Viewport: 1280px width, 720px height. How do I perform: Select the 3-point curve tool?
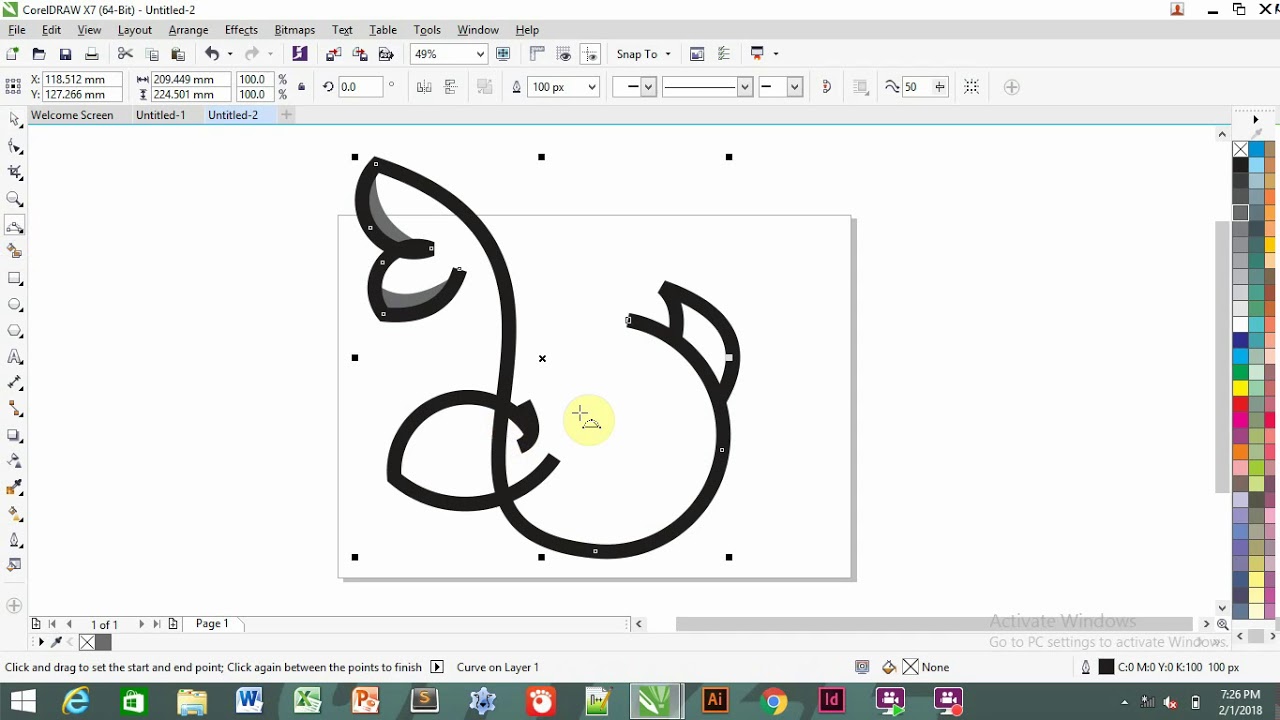(15, 226)
